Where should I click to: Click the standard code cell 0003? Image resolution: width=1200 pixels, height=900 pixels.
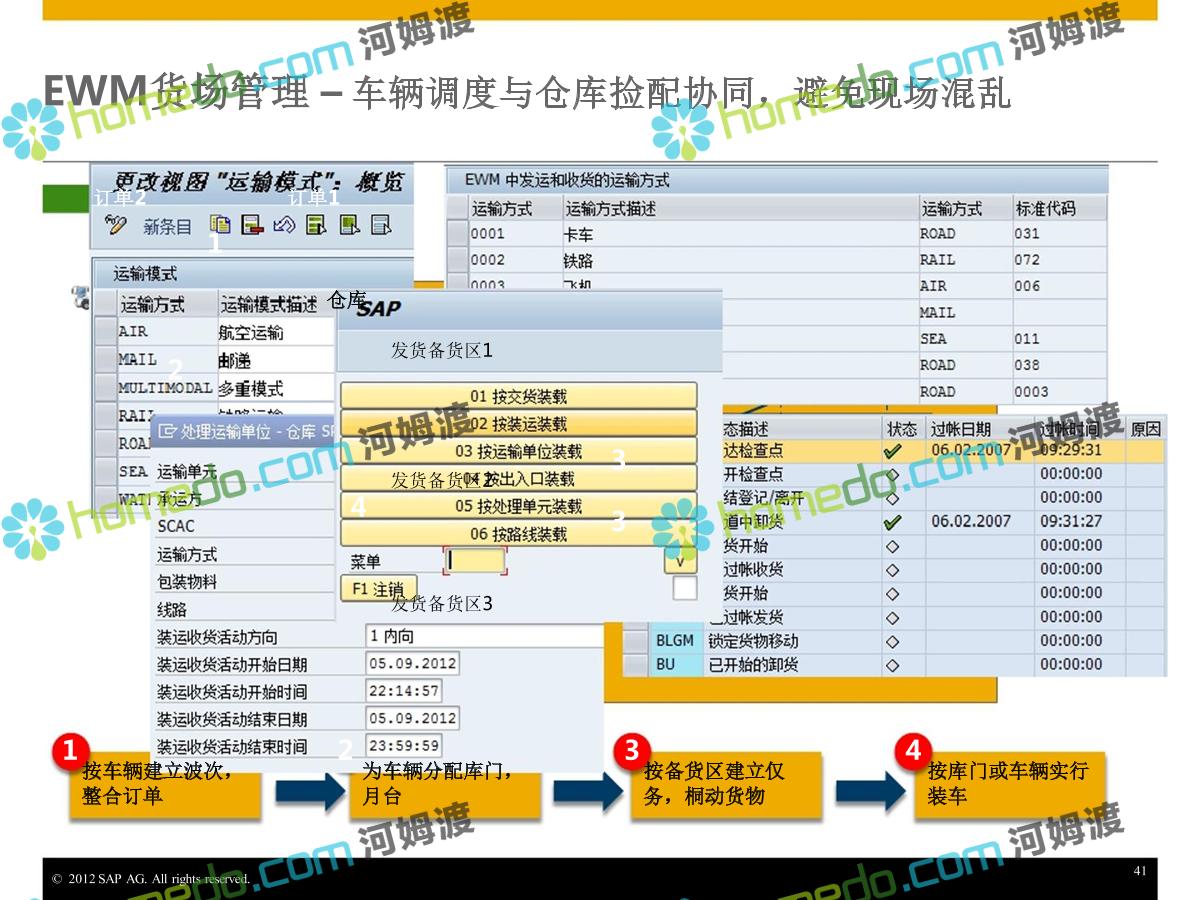[1059, 392]
